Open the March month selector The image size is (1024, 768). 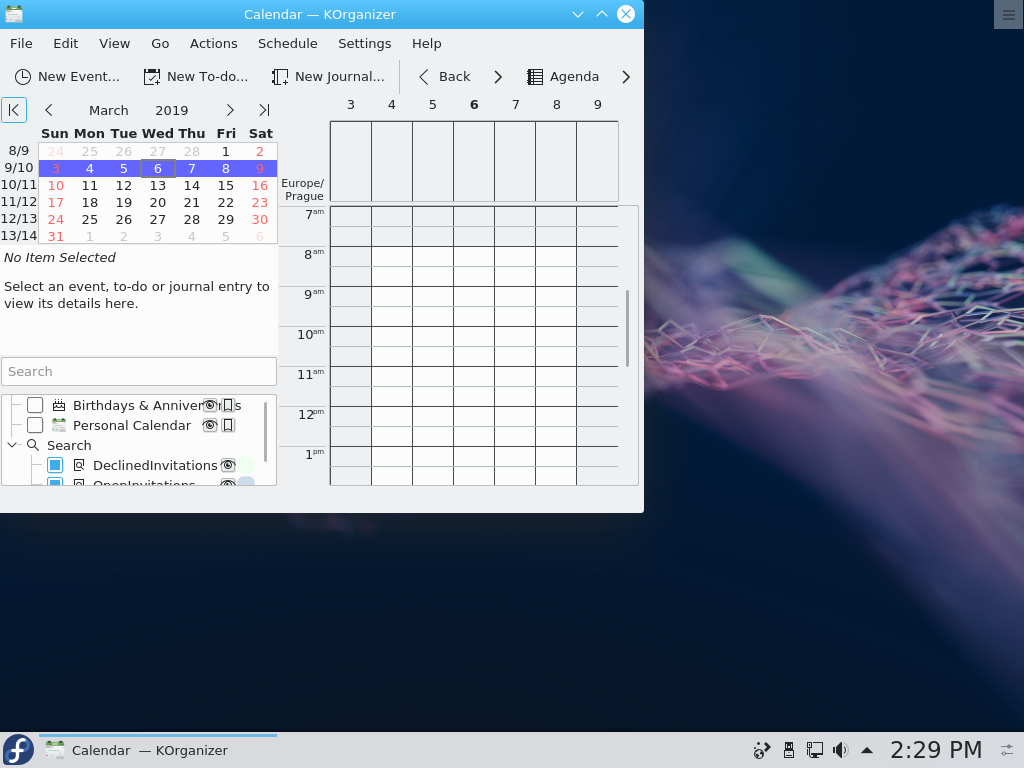pos(108,110)
